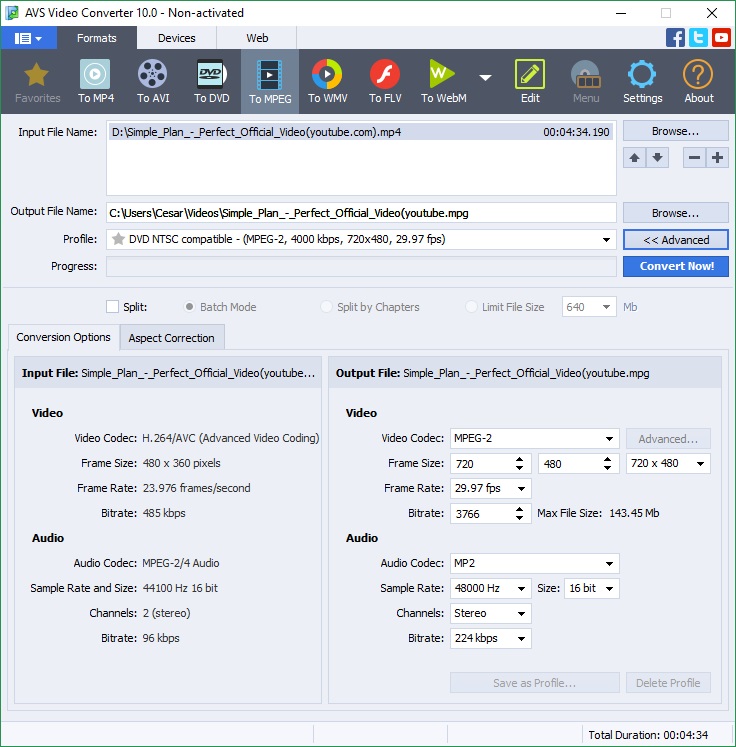Remove selected input file with minus
The image size is (736, 747).
[x=695, y=158]
